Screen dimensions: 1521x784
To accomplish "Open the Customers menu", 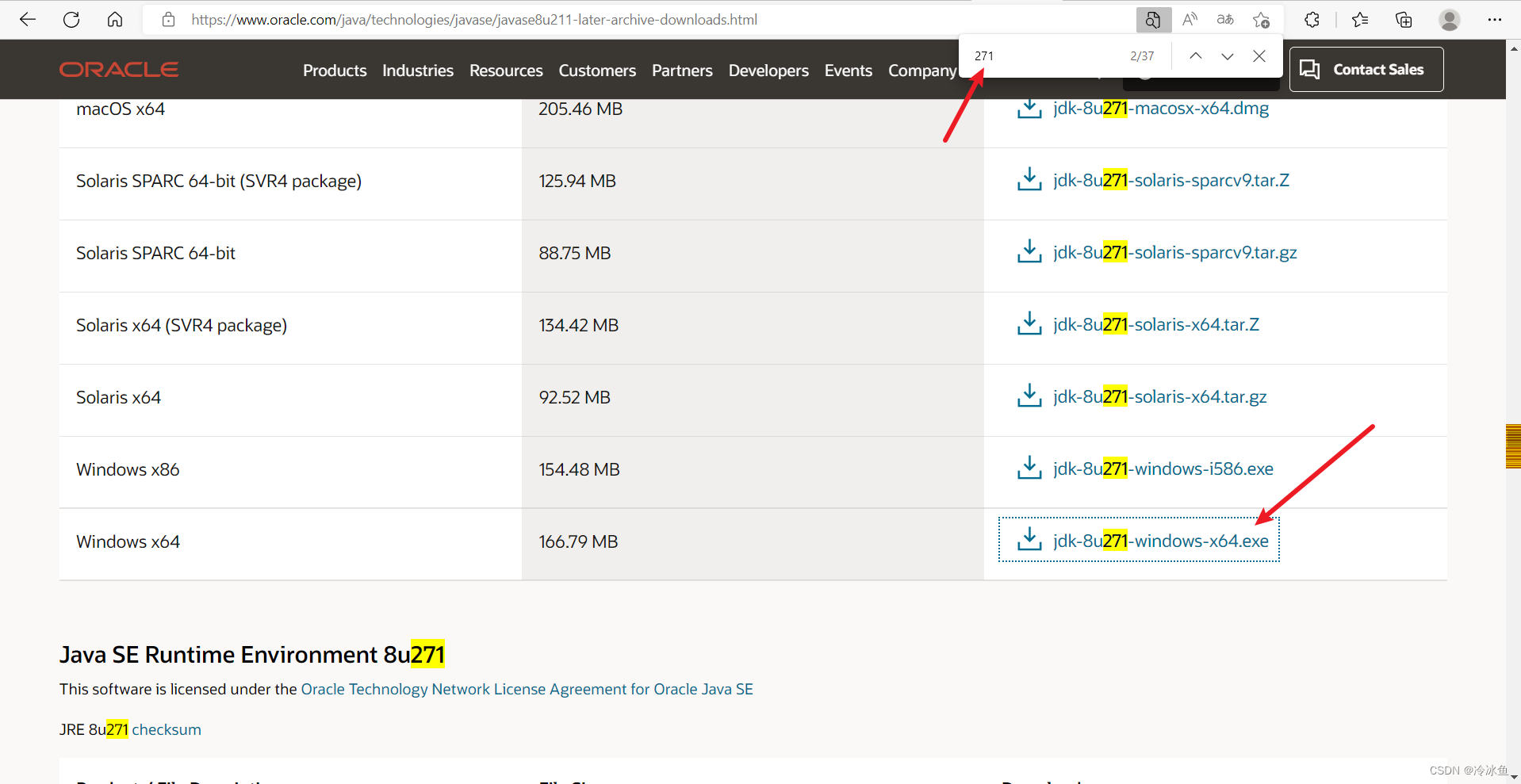I will point(597,71).
